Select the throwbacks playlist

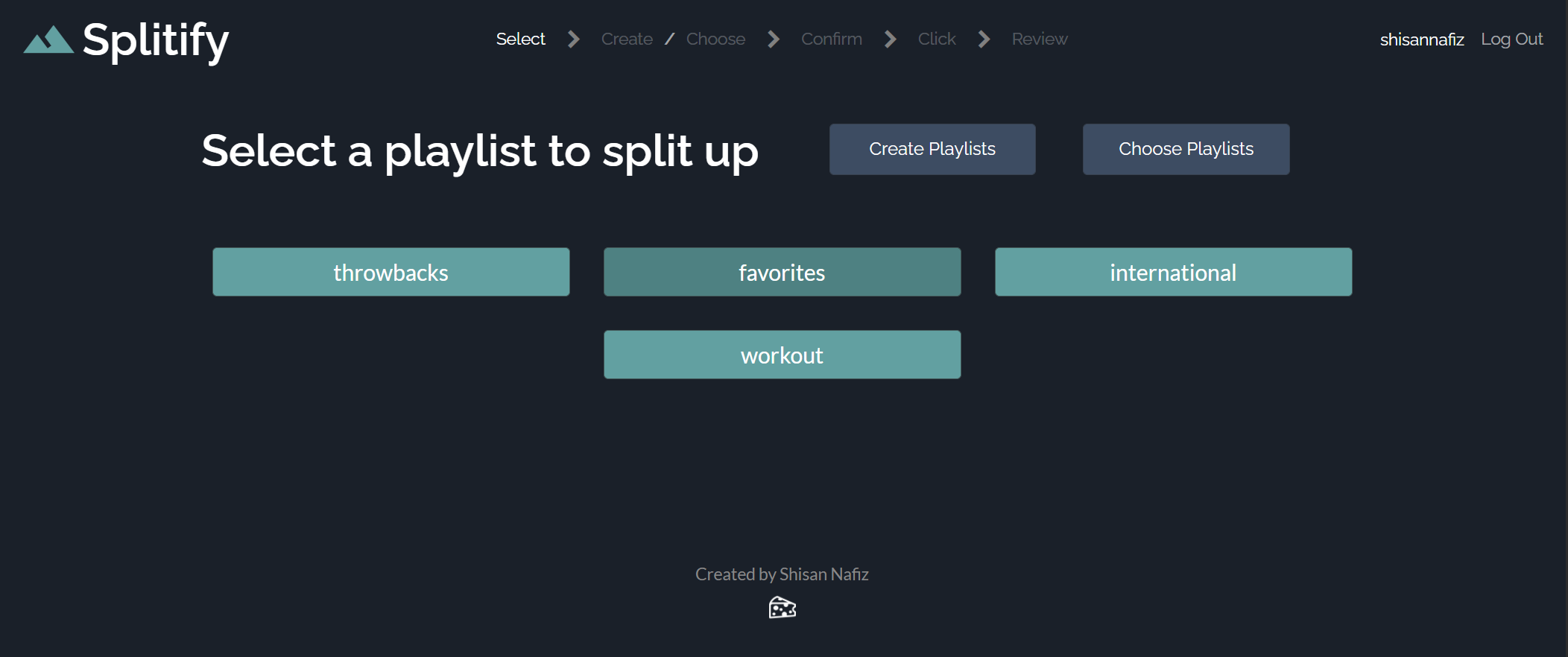click(x=391, y=272)
